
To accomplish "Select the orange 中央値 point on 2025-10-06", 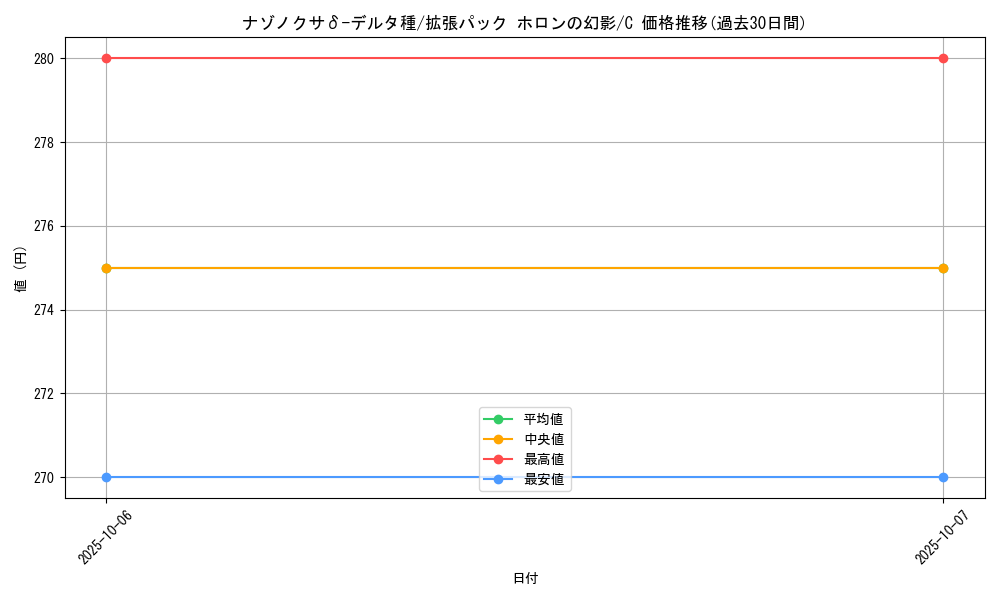I will pos(106,268).
